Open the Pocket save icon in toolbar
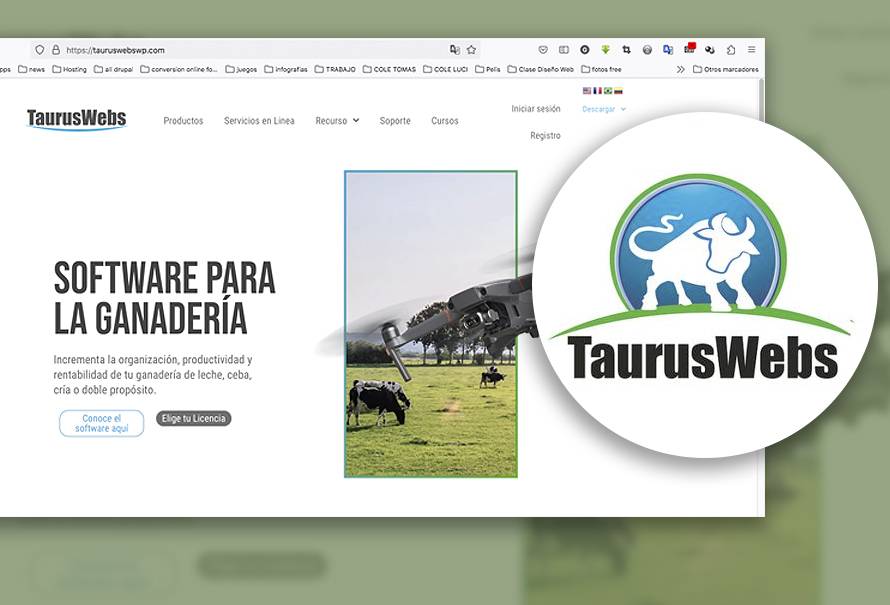Screen dimensions: 890x605 [543, 50]
